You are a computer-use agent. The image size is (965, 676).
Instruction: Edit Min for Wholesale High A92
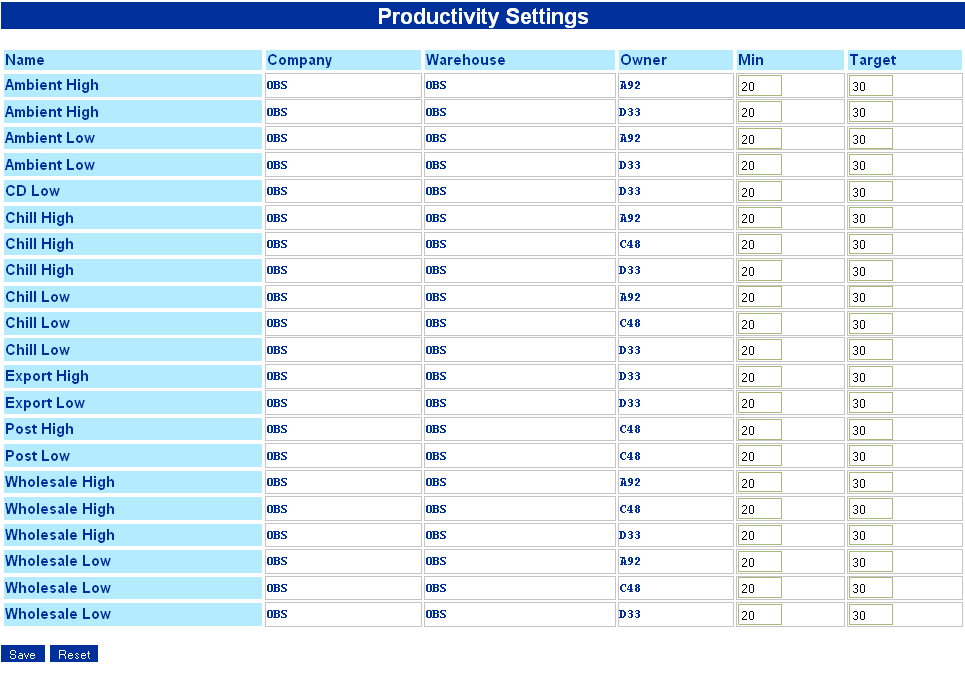tap(759, 483)
